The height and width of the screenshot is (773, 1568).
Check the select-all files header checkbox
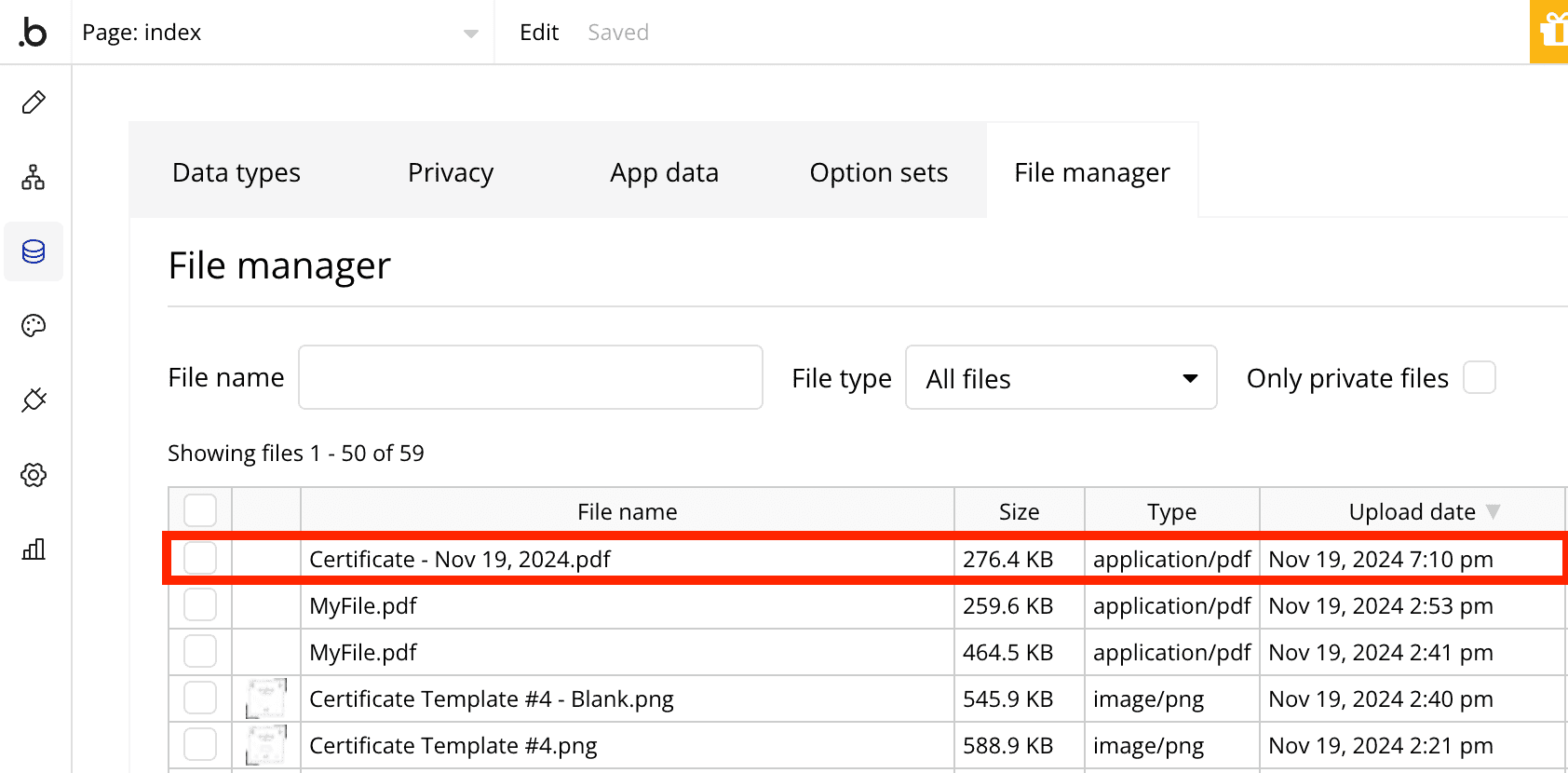(x=200, y=510)
